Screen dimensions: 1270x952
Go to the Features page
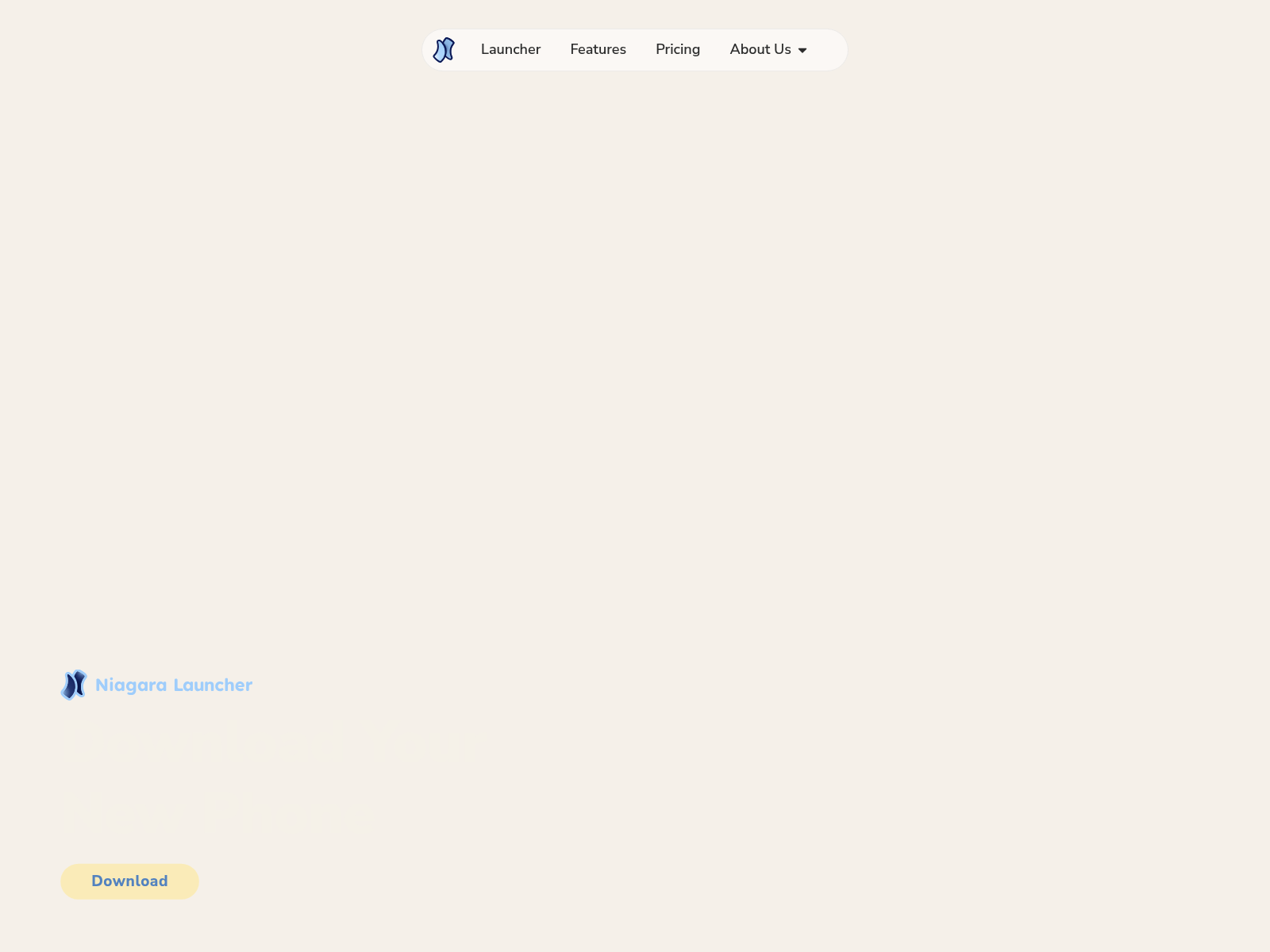tap(598, 49)
